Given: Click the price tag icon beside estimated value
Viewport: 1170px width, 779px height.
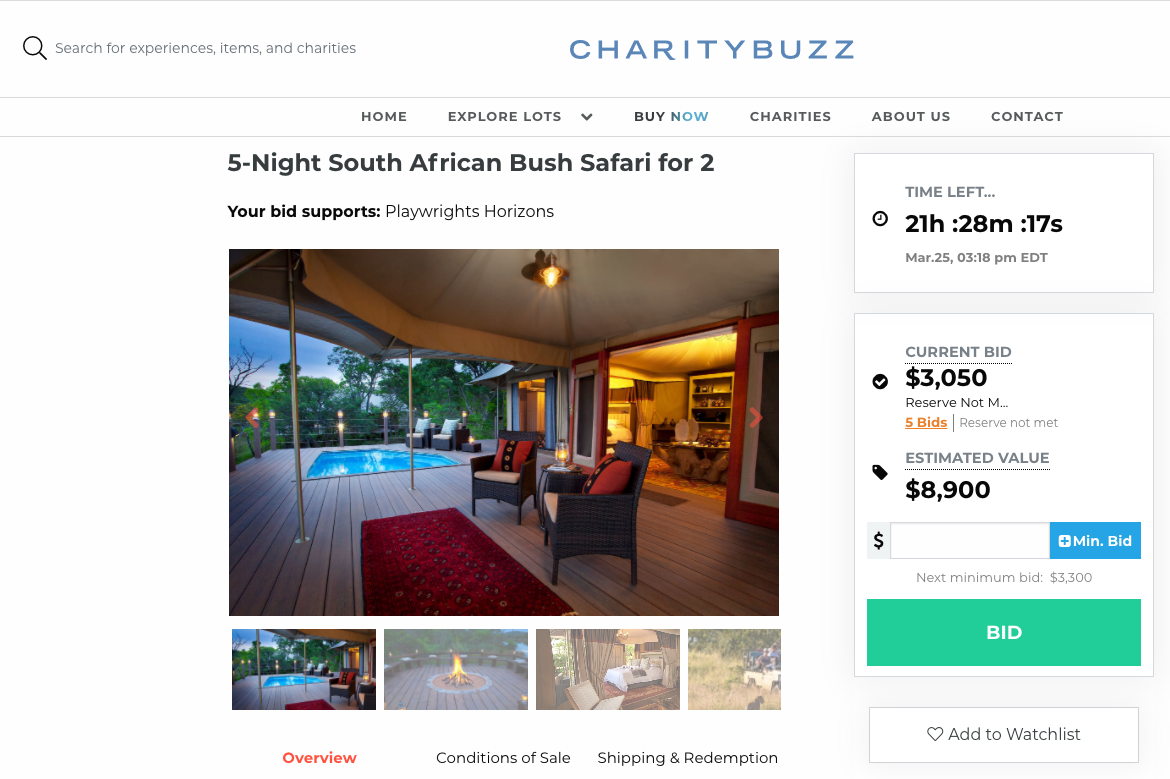Looking at the screenshot, I should 880,471.
